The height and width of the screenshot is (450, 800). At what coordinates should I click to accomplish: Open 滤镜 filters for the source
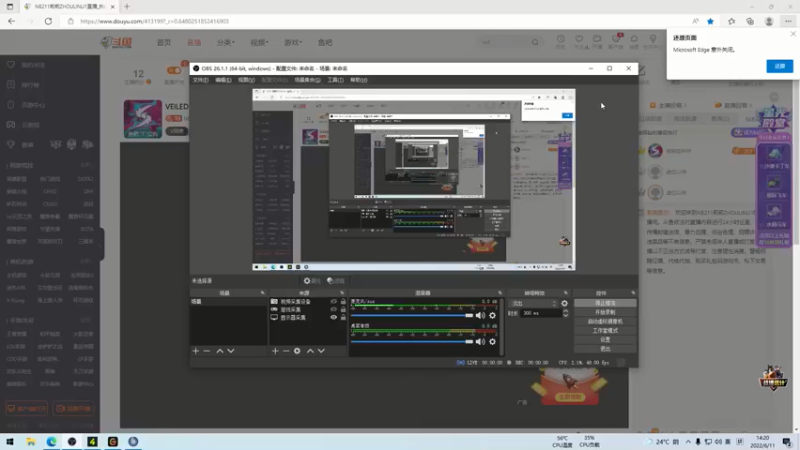[336, 281]
